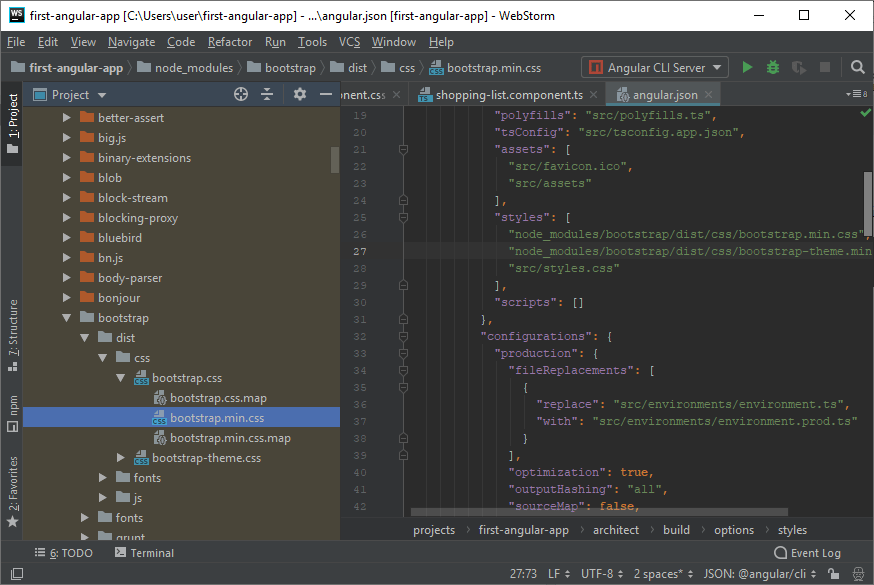Open the Refactor menu
874x585 pixels.
230,42
